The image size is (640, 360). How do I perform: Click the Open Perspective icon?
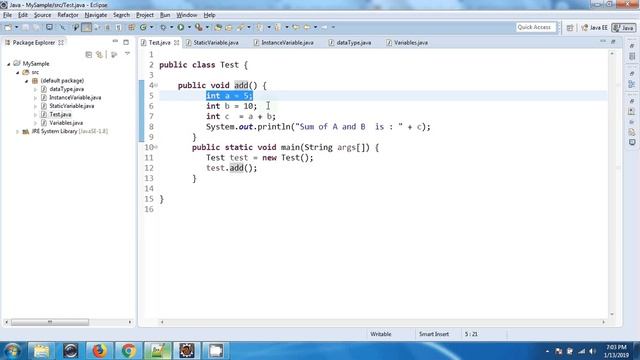click(x=570, y=28)
